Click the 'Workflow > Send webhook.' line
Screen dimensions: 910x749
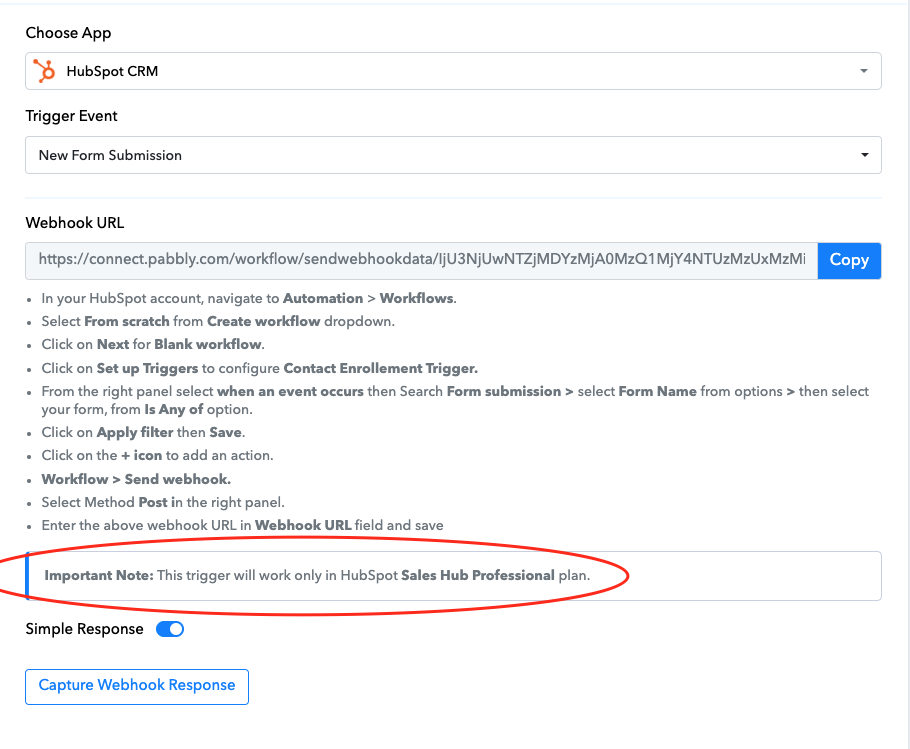pos(136,479)
